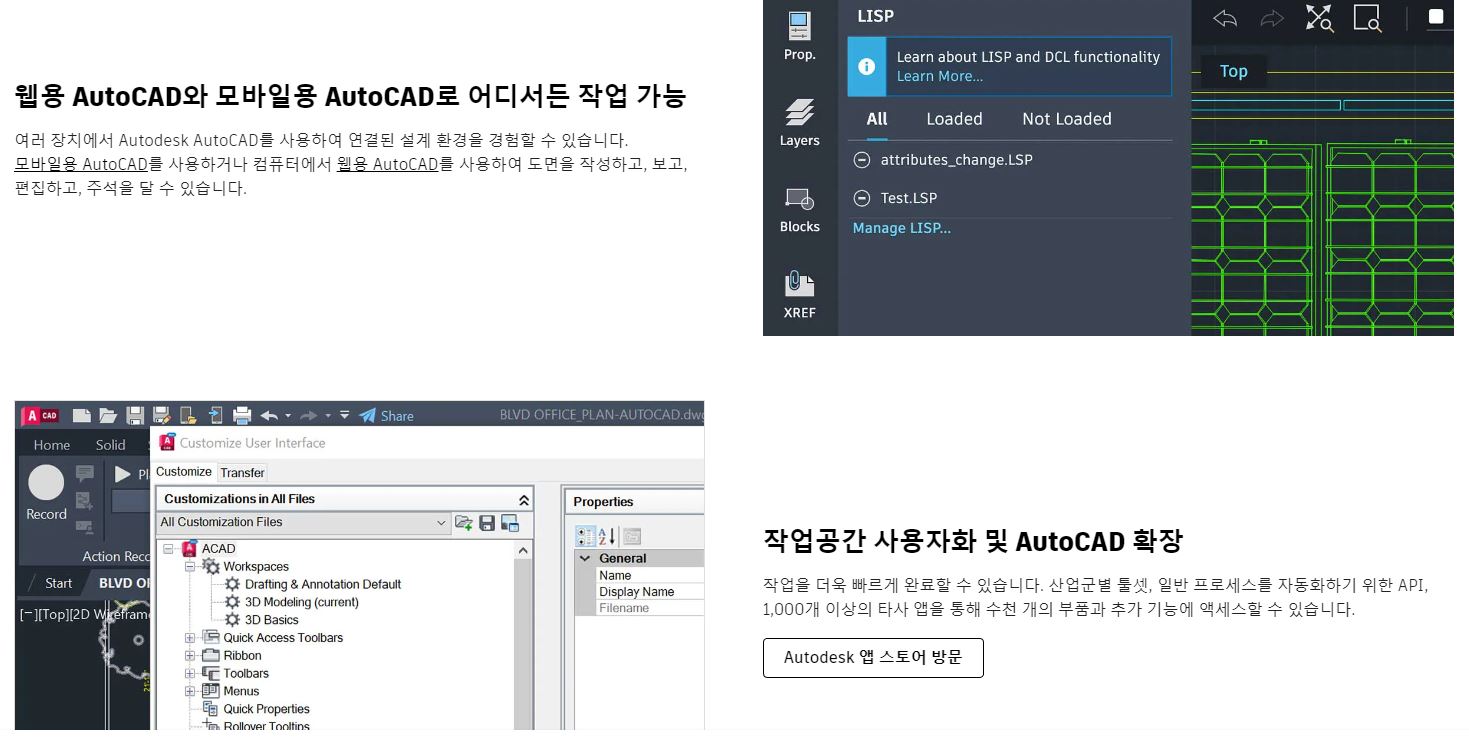Click the Open folder icon in quick access
This screenshot has height=743, width=1469.
108,416
